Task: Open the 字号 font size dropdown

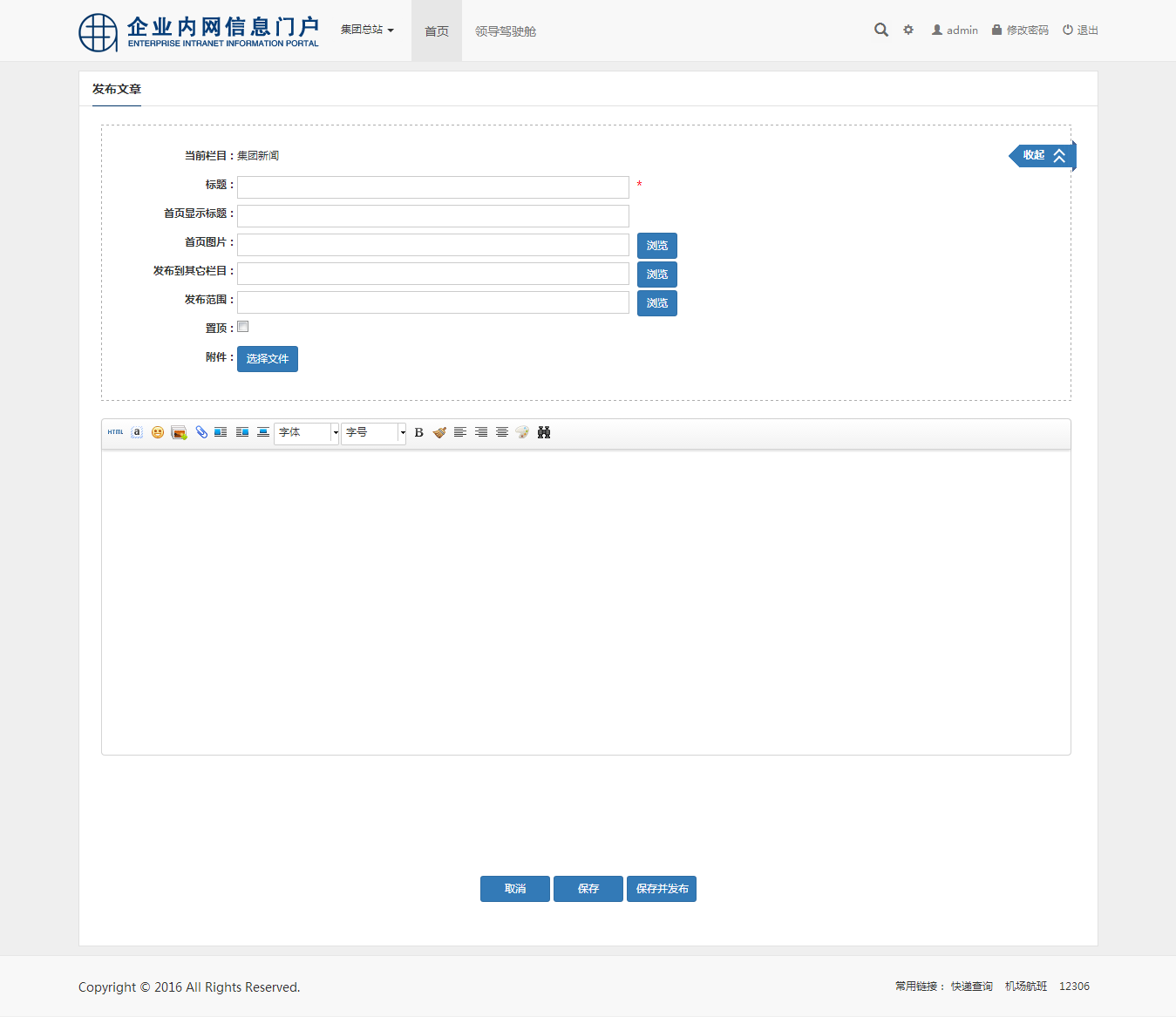Action: point(373,432)
